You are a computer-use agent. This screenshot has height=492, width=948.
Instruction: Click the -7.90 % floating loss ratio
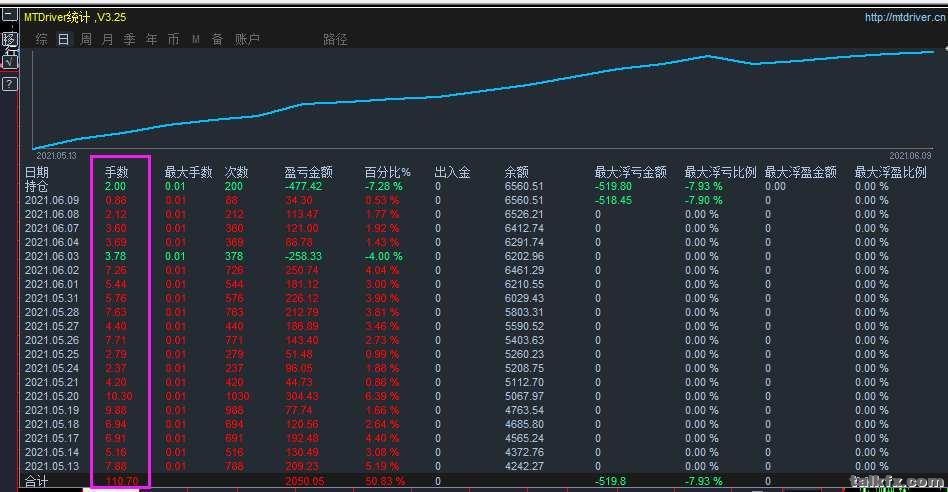coord(703,200)
